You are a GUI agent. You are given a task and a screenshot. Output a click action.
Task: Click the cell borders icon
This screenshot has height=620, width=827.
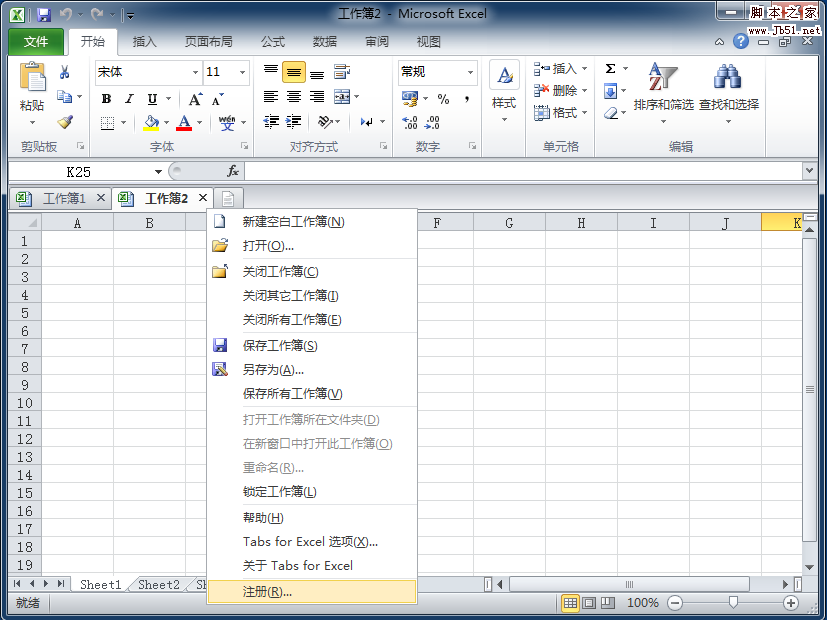107,123
